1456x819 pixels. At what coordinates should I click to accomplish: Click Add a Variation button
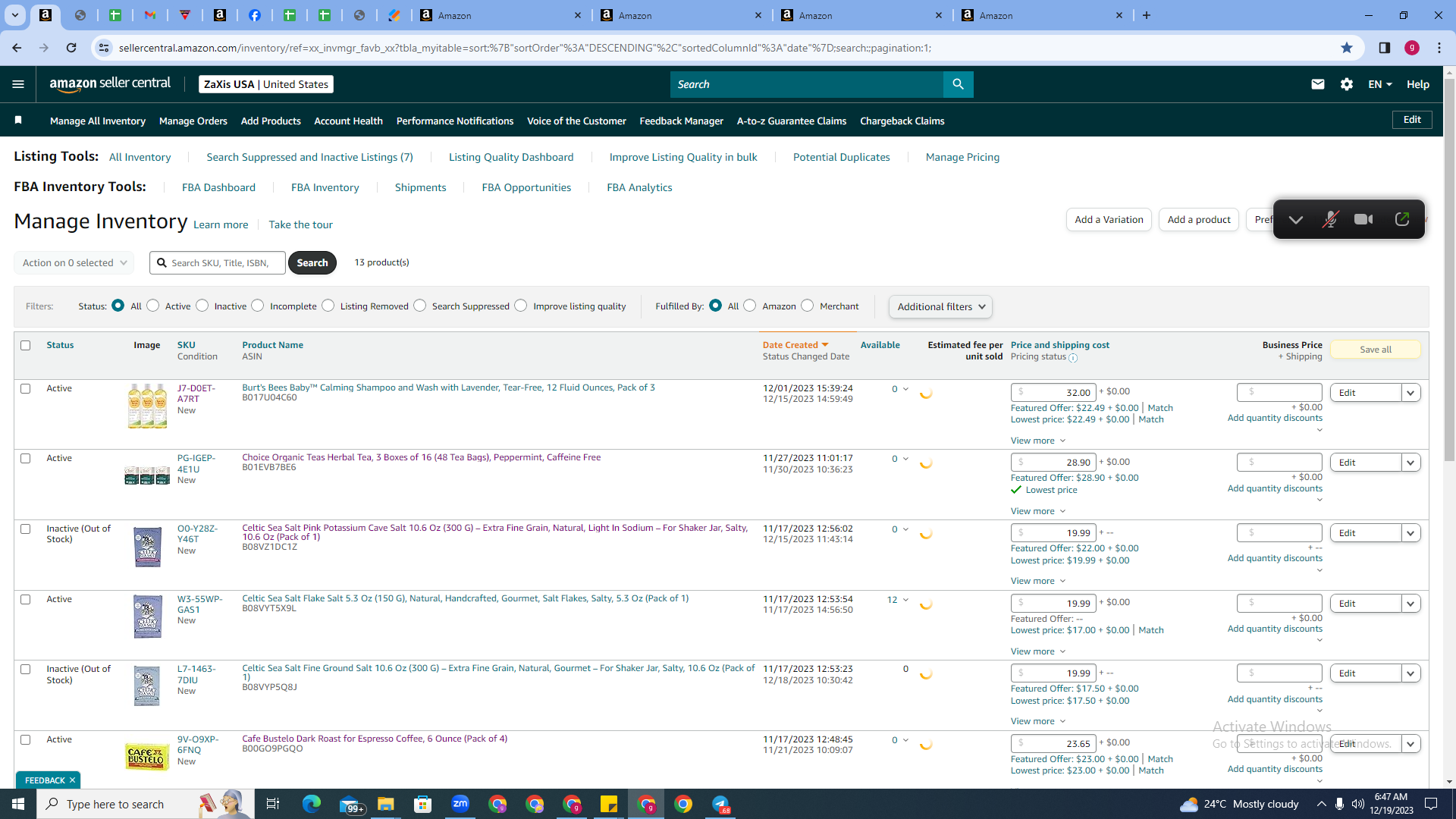tap(1109, 220)
